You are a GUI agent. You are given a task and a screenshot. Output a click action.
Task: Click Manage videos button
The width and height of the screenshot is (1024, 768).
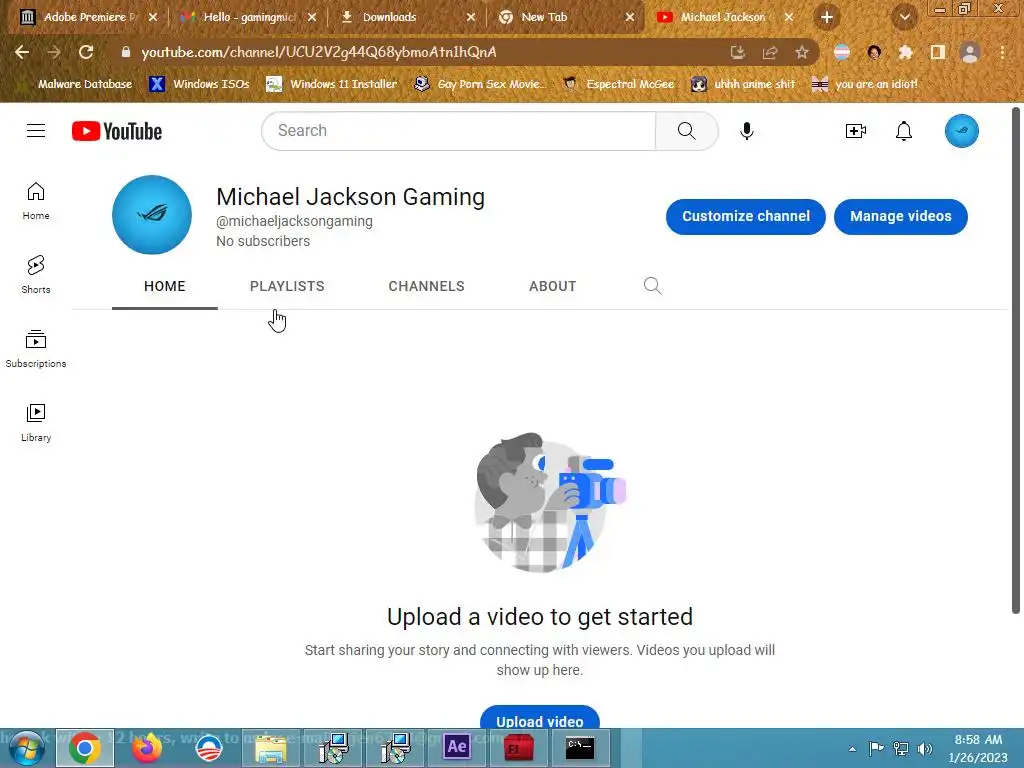tap(901, 216)
